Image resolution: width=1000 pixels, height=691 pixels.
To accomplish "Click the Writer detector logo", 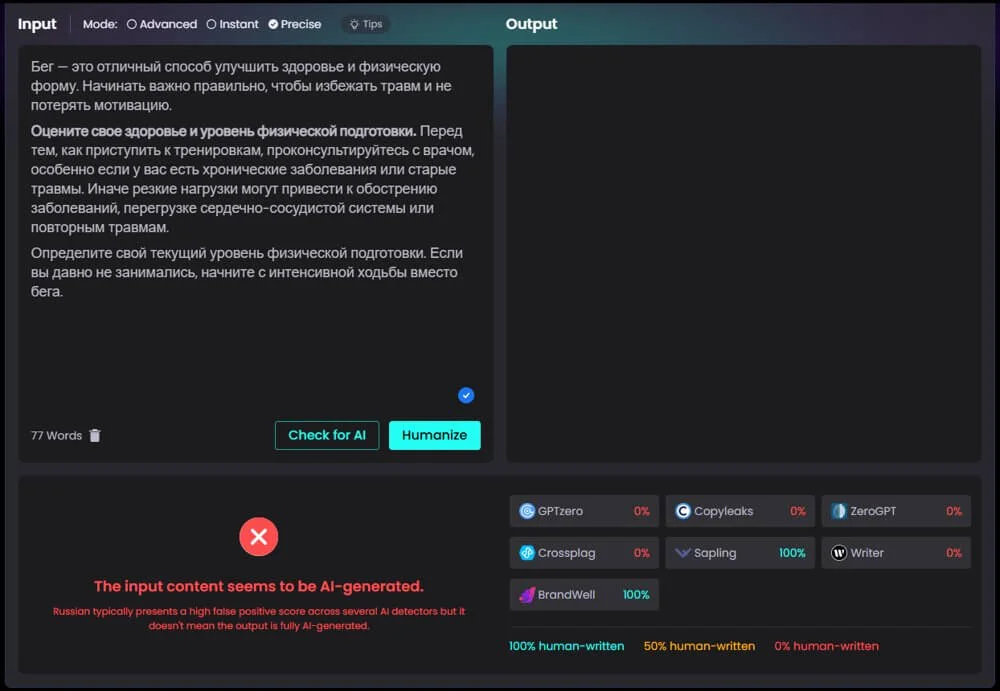I will pos(839,553).
